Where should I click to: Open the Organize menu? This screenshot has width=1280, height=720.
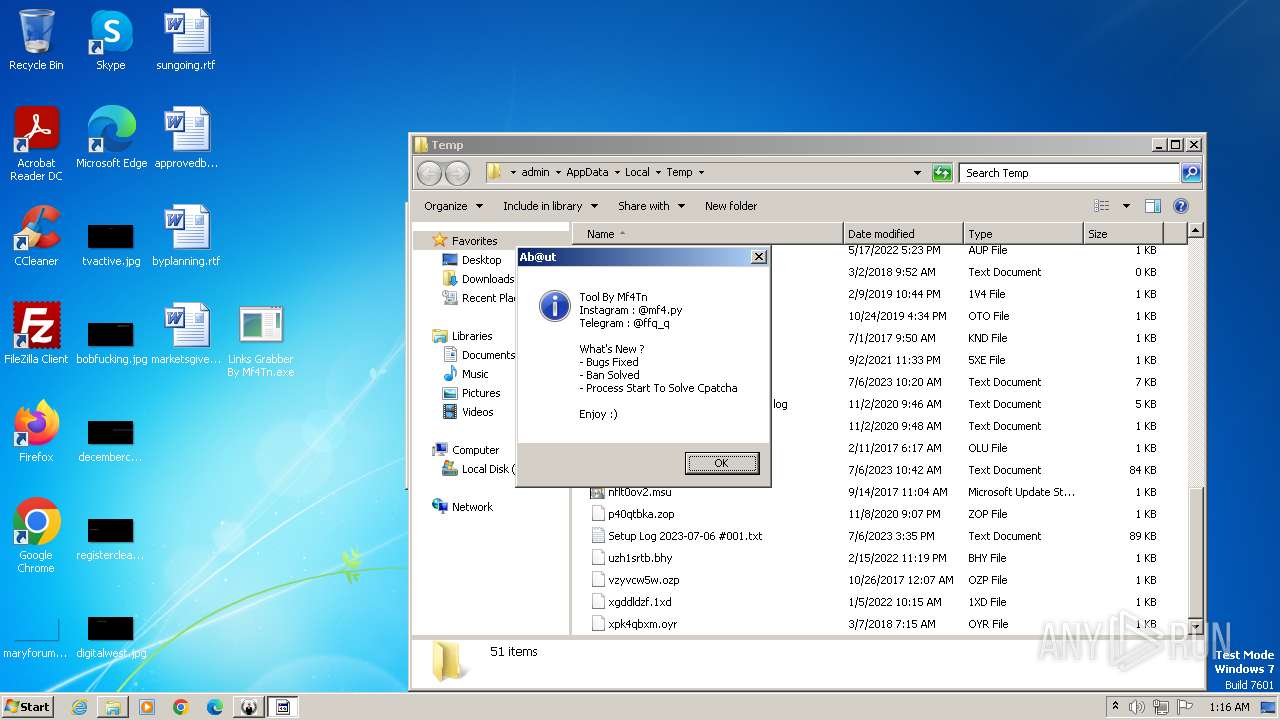point(453,206)
